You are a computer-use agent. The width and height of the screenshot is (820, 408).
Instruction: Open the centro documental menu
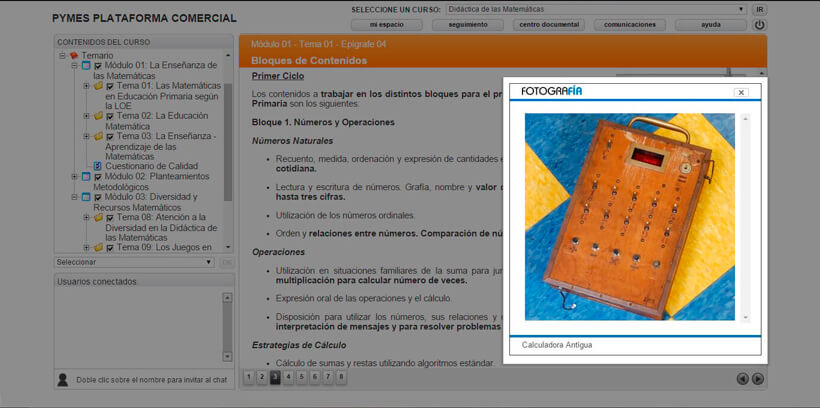[549, 25]
